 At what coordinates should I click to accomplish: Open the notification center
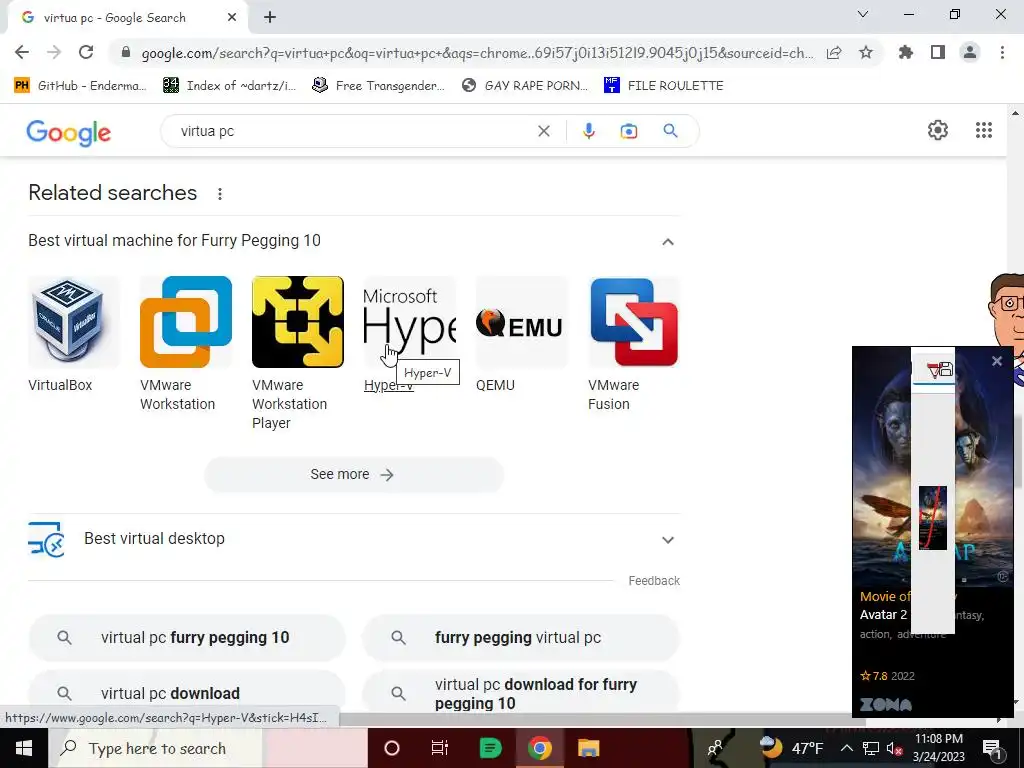[992, 748]
